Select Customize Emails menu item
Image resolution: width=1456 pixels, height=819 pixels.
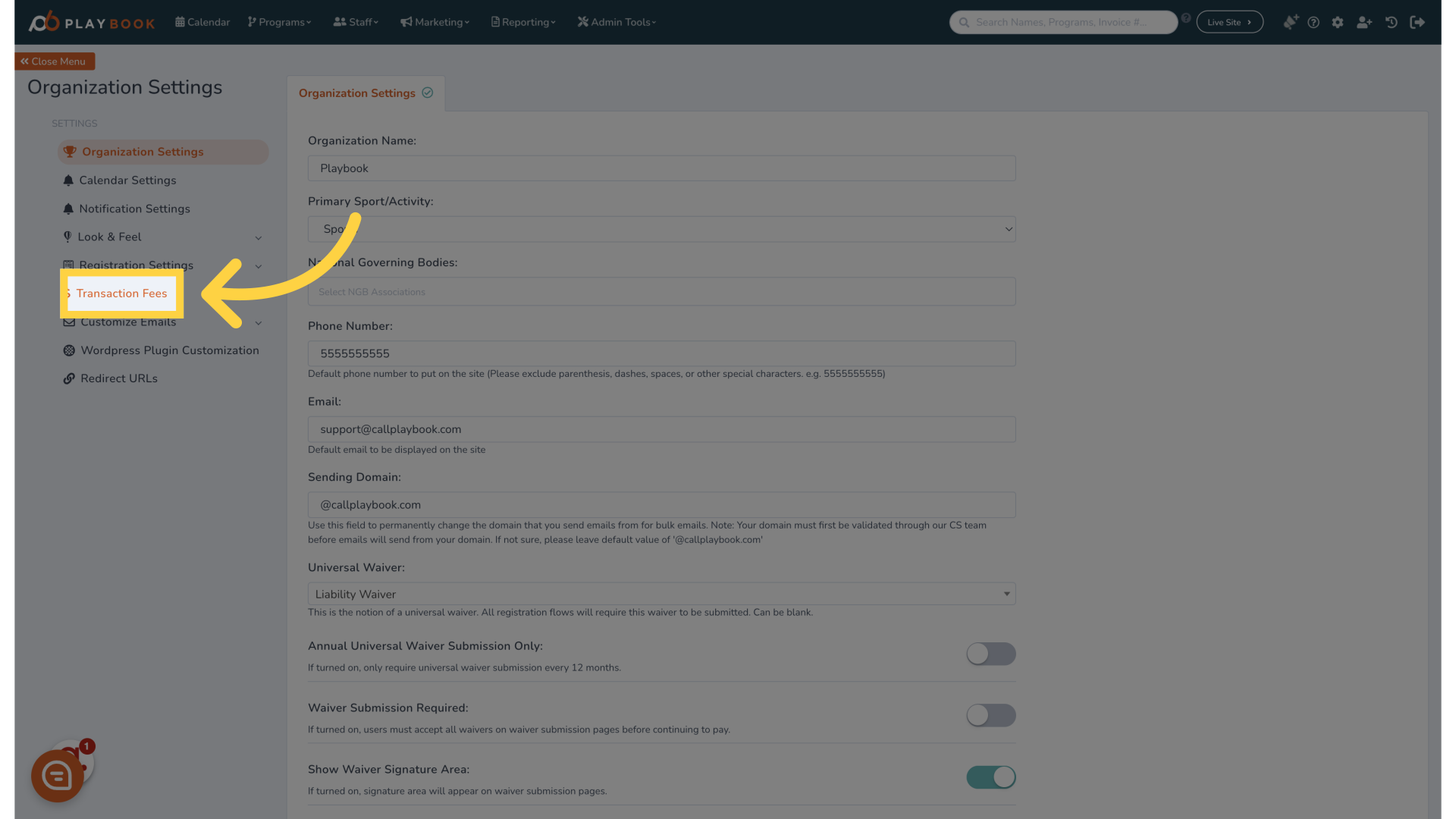(x=127, y=322)
